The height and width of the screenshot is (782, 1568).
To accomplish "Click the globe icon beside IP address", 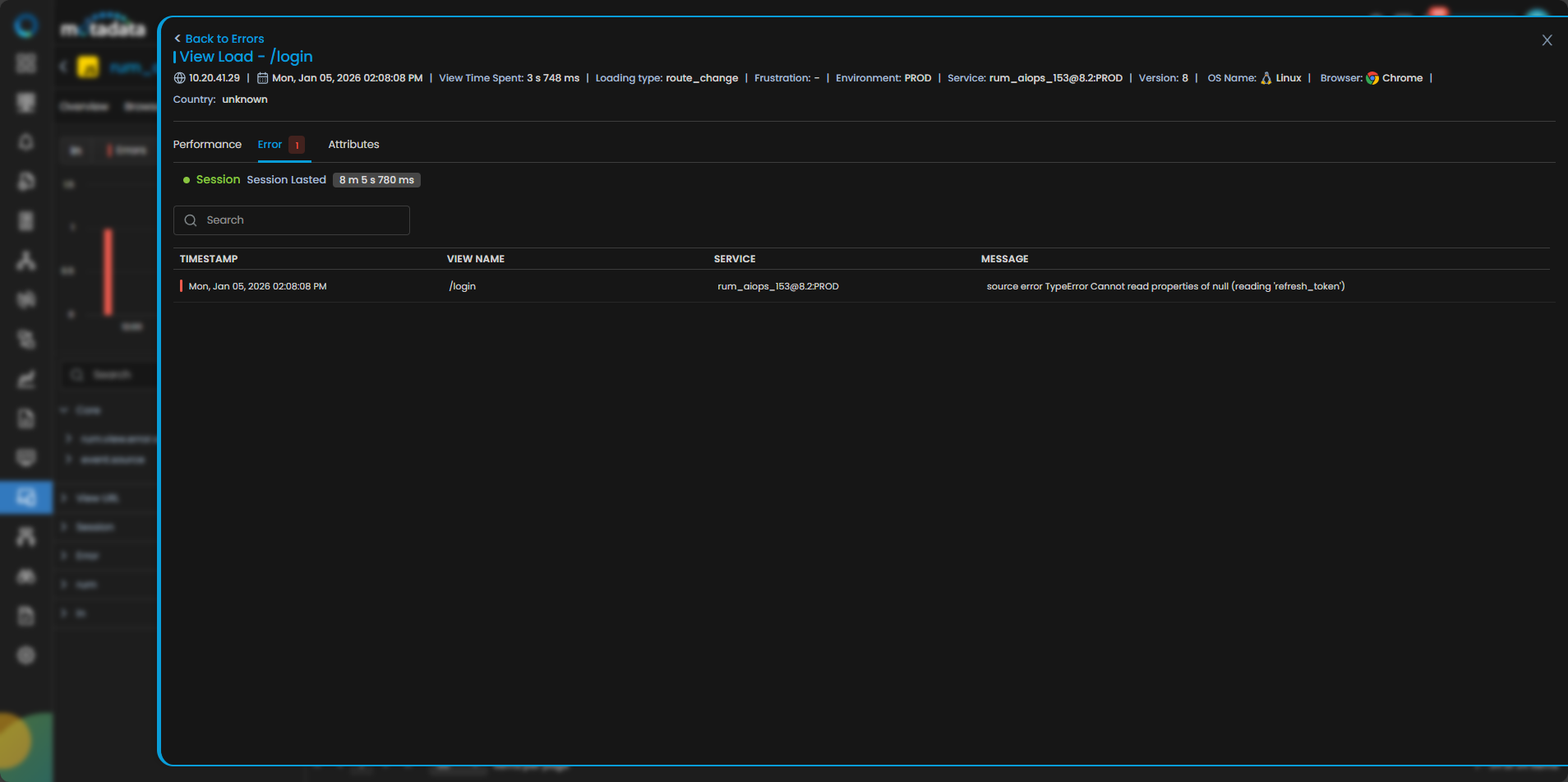I will (x=179, y=78).
